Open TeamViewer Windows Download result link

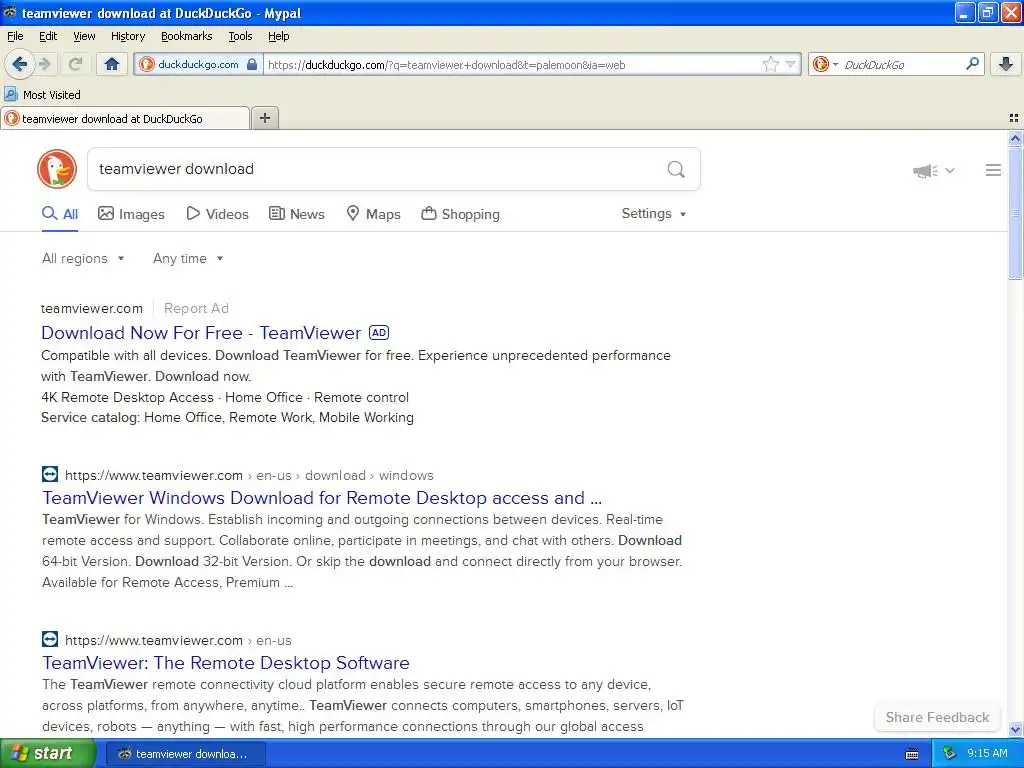tap(322, 498)
